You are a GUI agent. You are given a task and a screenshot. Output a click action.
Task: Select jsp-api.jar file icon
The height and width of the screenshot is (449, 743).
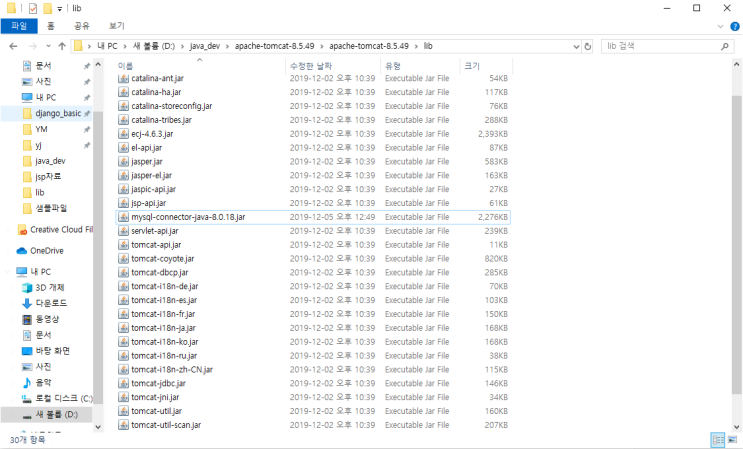click(123, 203)
